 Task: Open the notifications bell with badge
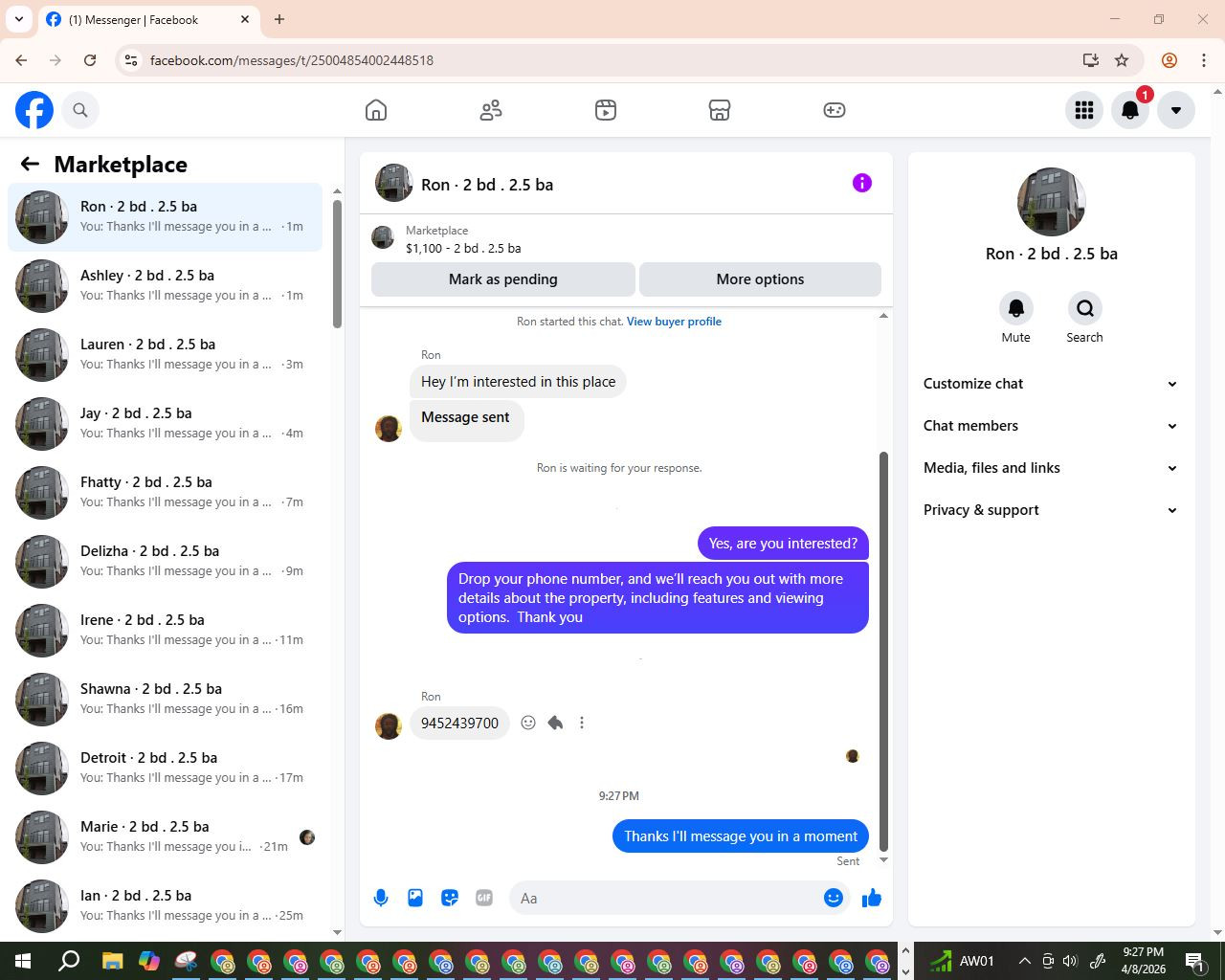tap(1130, 110)
